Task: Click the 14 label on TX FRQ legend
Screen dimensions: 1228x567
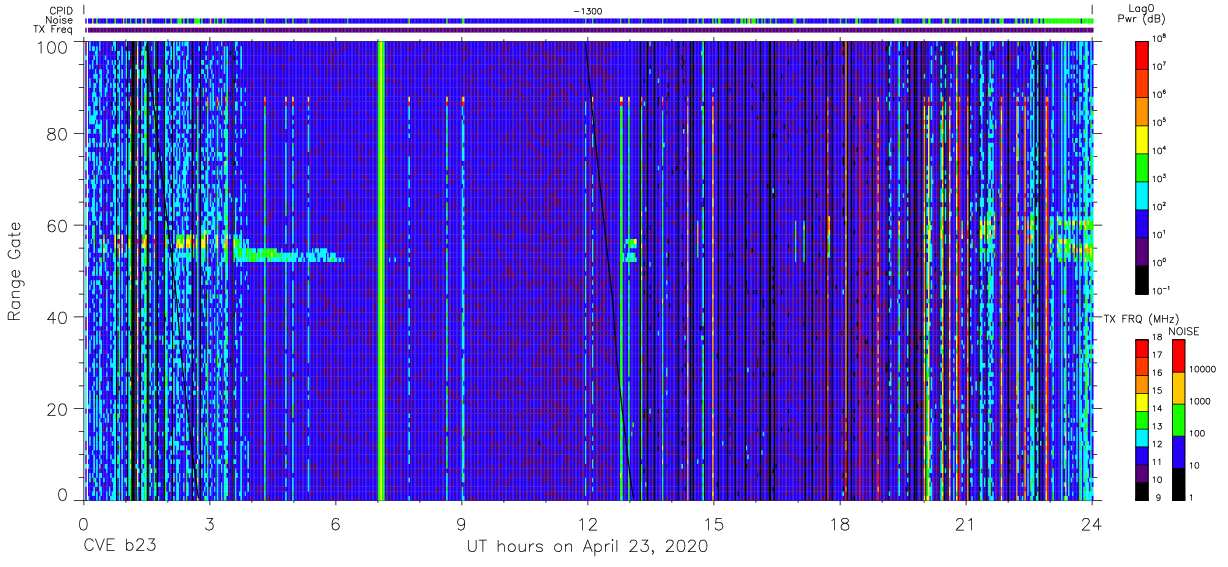Action: click(x=1159, y=409)
